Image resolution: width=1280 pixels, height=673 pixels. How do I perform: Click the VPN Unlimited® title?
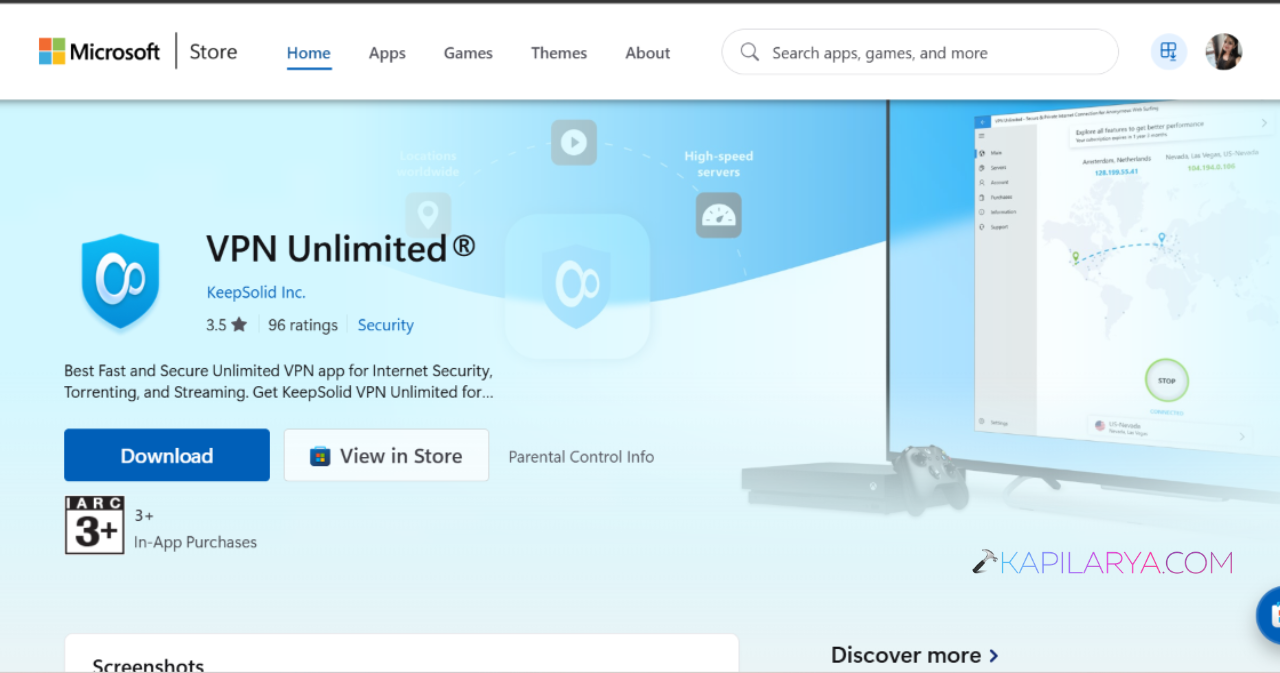coord(341,248)
